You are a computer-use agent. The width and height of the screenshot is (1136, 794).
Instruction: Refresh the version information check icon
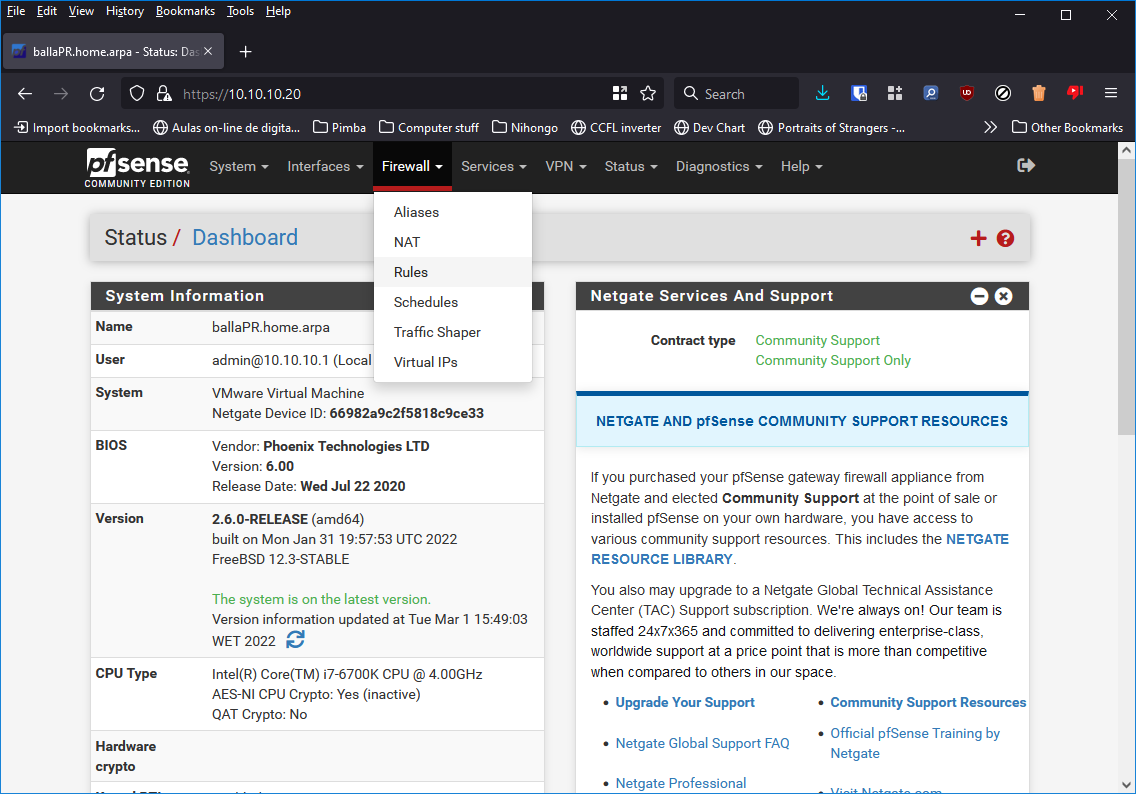(296, 640)
